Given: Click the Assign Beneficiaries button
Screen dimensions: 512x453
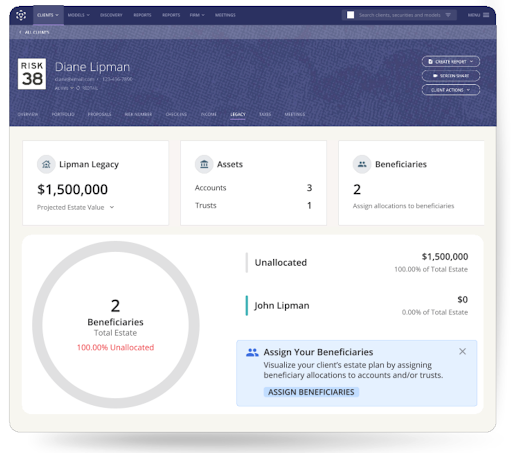Looking at the screenshot, I should 311,392.
